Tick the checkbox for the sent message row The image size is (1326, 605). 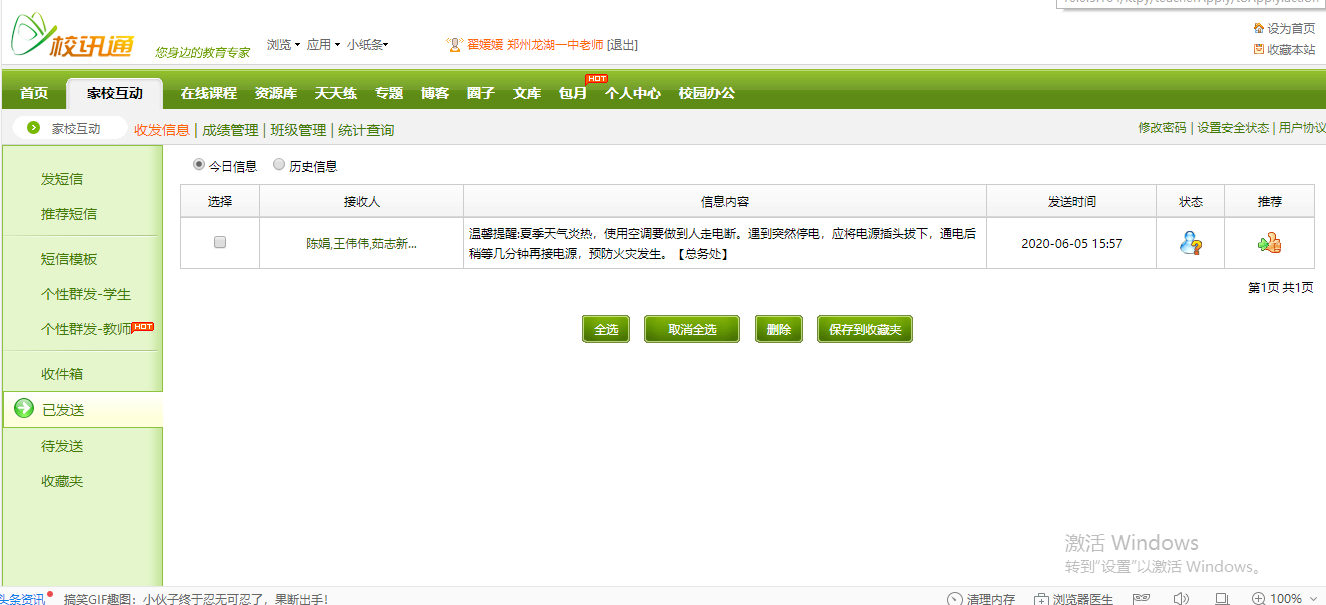(x=220, y=242)
